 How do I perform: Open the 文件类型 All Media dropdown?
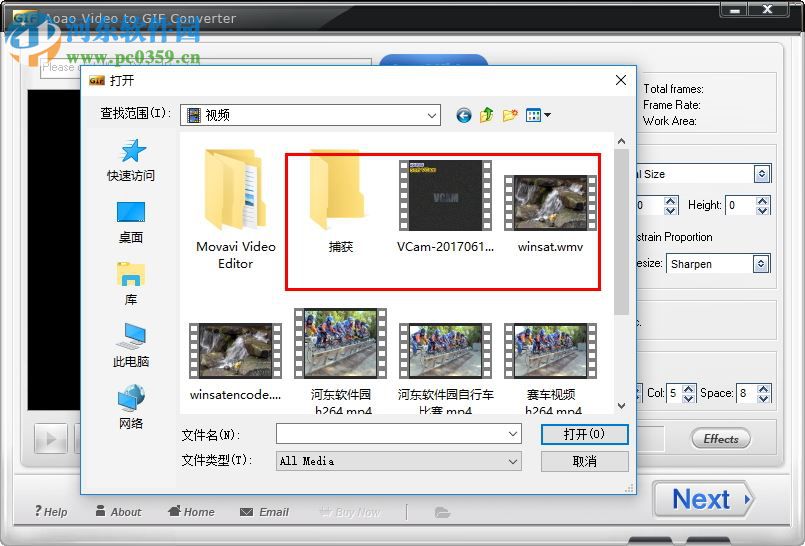tap(399, 461)
